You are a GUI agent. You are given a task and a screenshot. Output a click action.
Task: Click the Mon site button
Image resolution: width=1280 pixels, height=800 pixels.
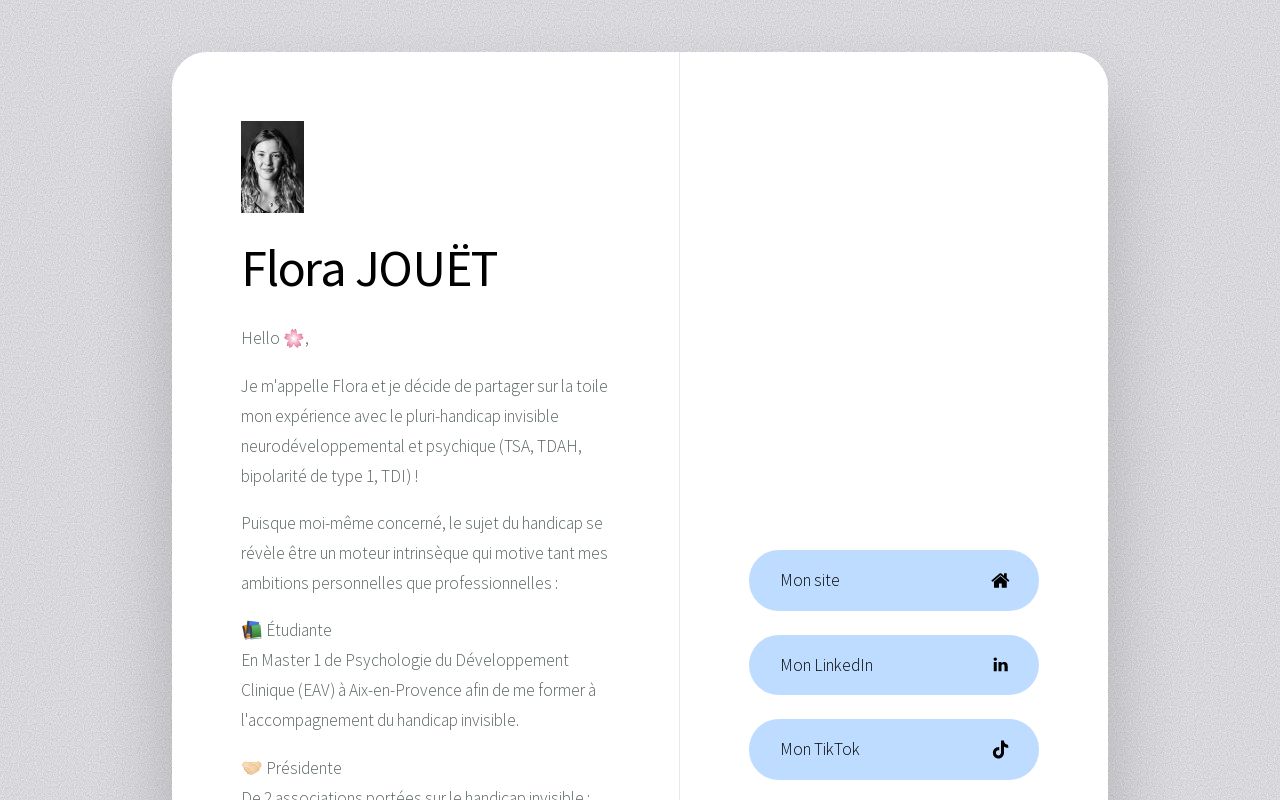tap(893, 580)
